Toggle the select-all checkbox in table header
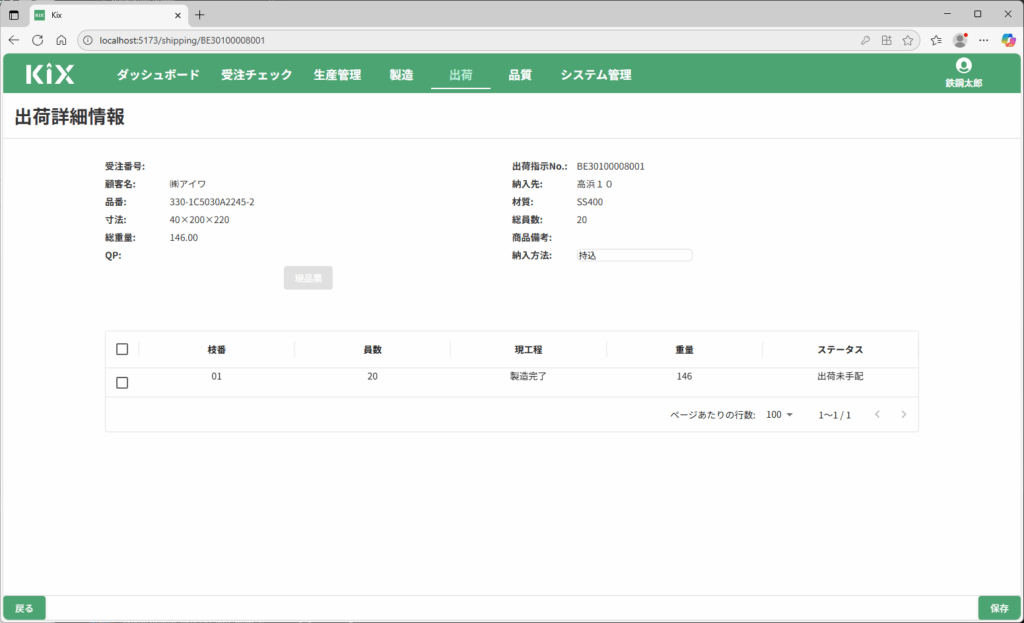Screen dimensions: 1024x623 pos(122,349)
